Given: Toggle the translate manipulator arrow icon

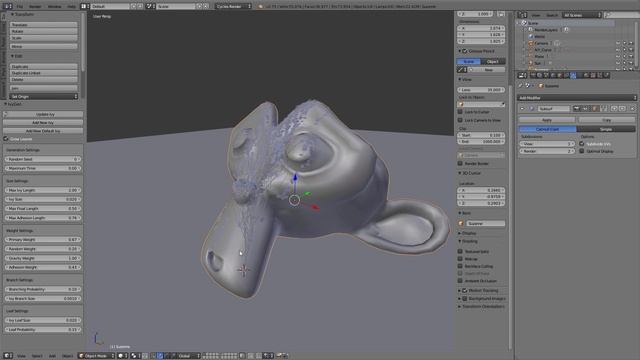Looking at the screenshot, I should [160, 356].
